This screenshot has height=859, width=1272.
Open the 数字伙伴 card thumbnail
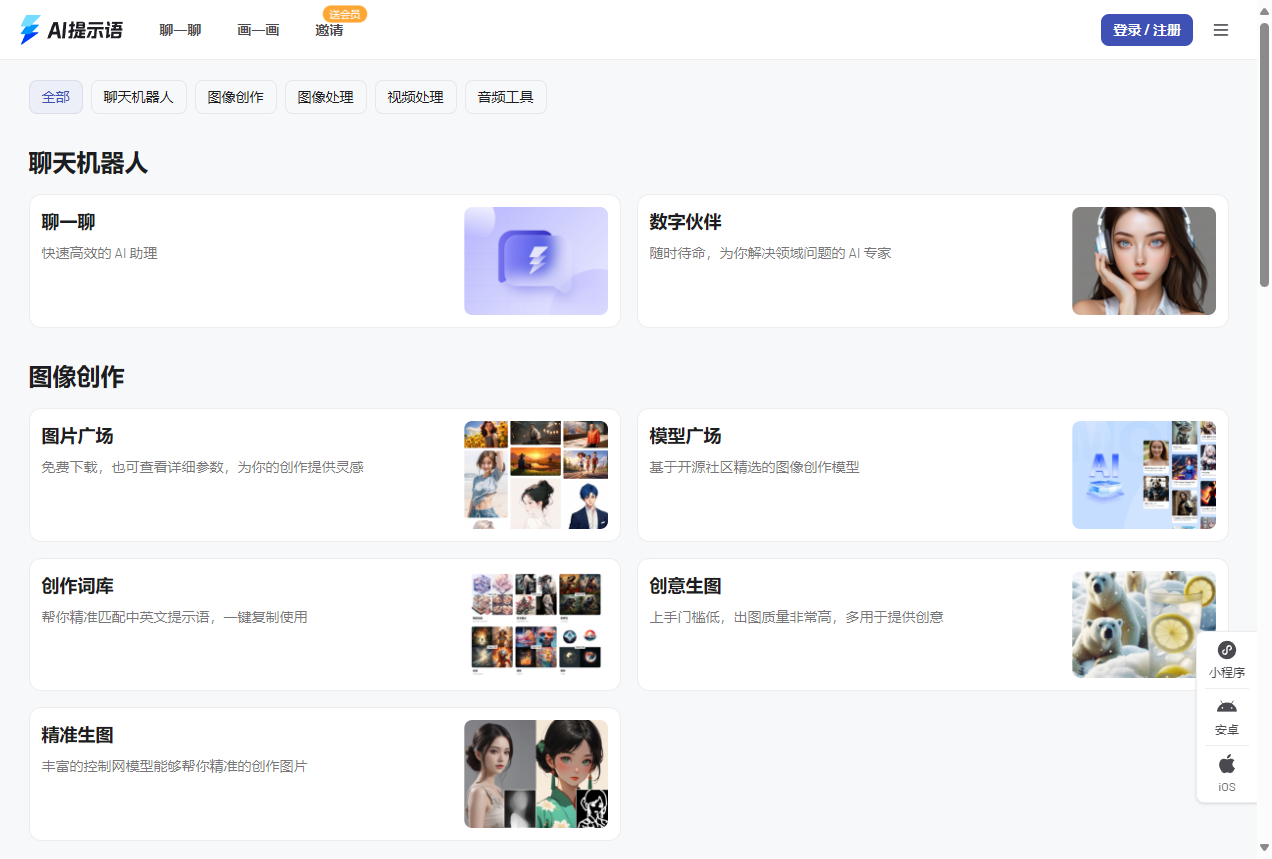[1143, 260]
